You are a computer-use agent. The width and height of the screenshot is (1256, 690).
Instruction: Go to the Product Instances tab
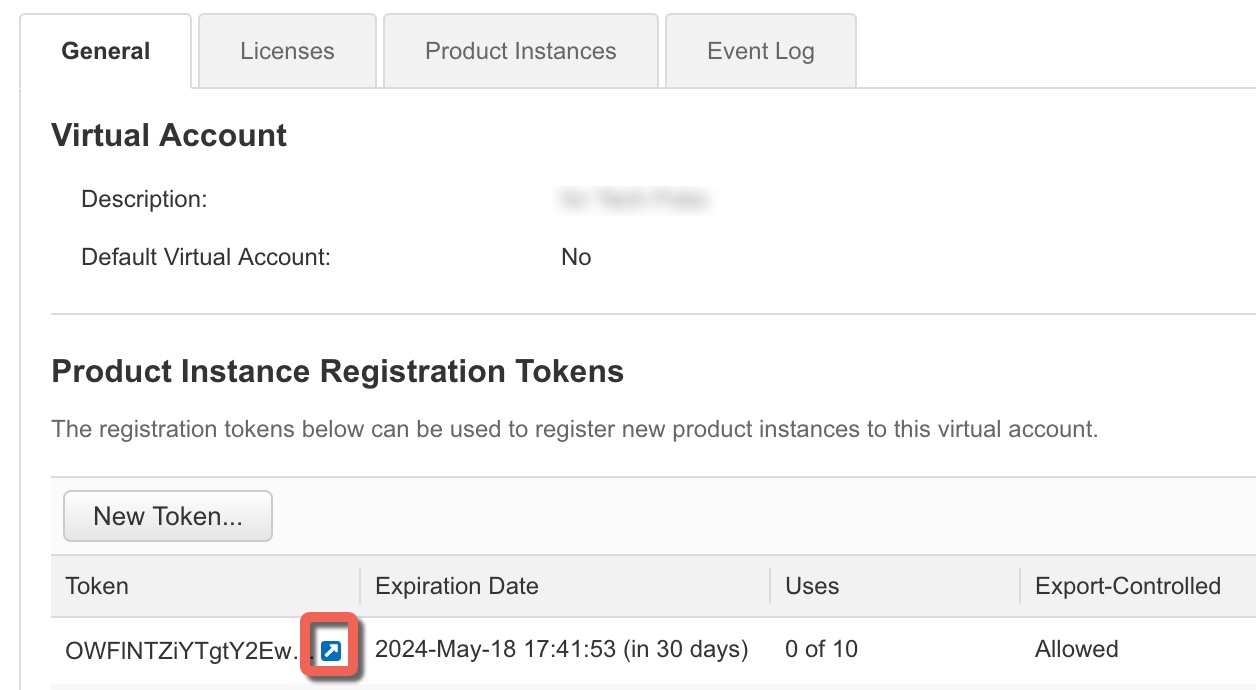coord(520,51)
